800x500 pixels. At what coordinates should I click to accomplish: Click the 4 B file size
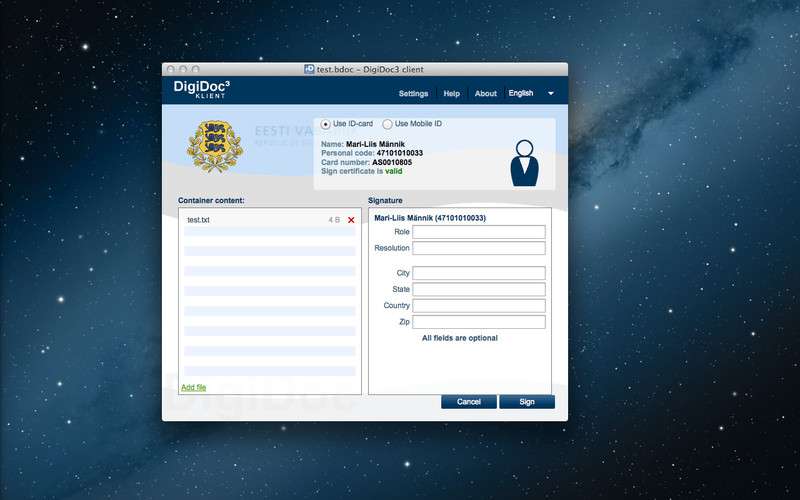click(334, 220)
